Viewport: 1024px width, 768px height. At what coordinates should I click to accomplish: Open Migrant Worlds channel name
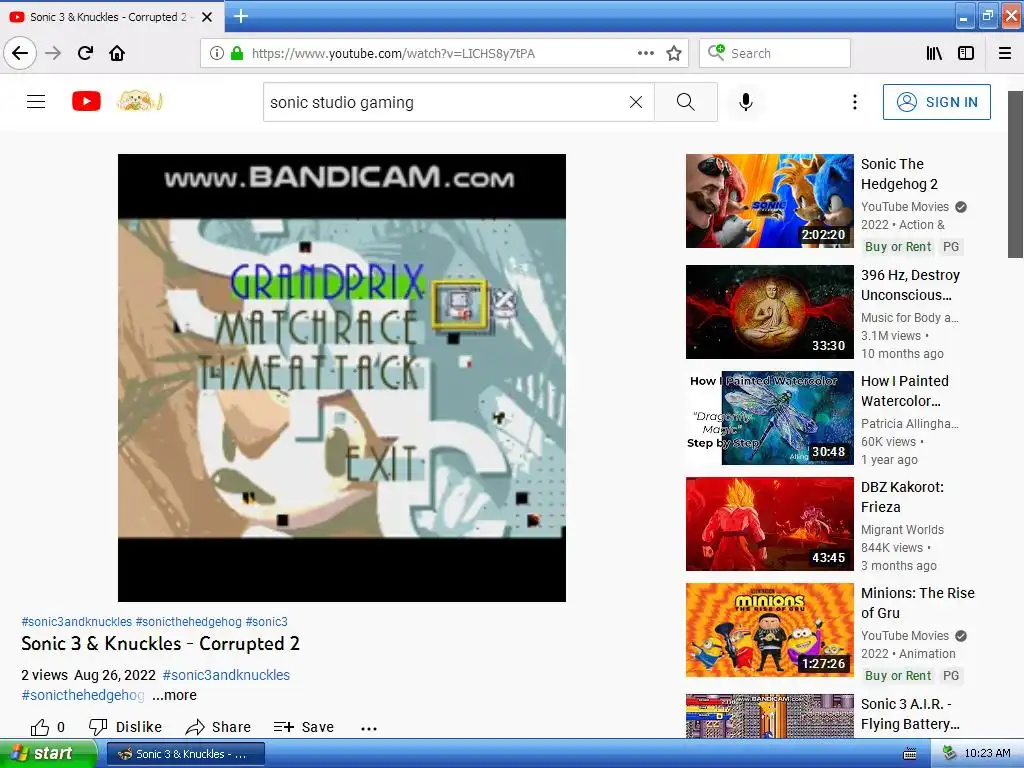coord(902,530)
